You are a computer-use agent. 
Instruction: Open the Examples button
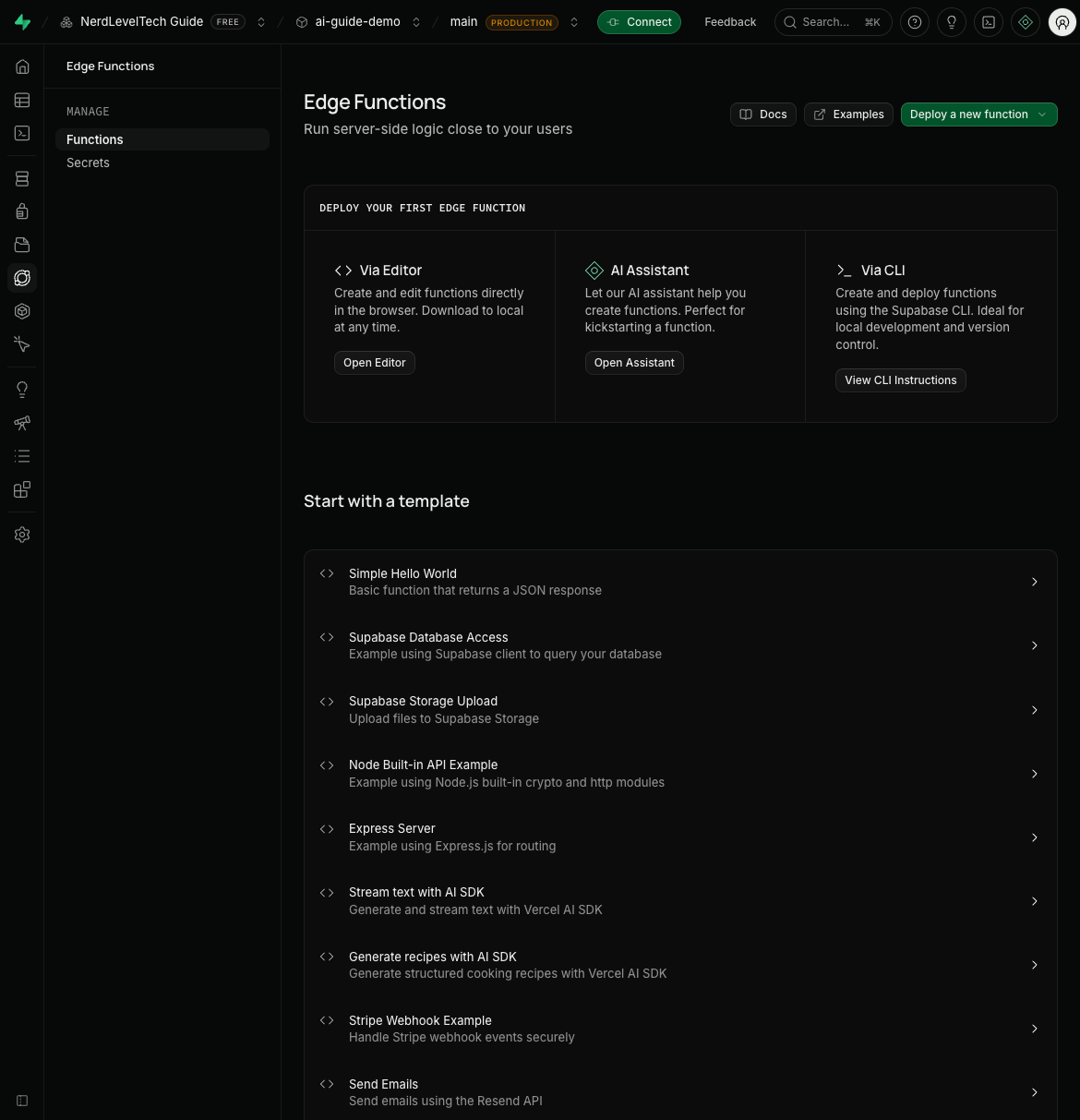[848, 114]
